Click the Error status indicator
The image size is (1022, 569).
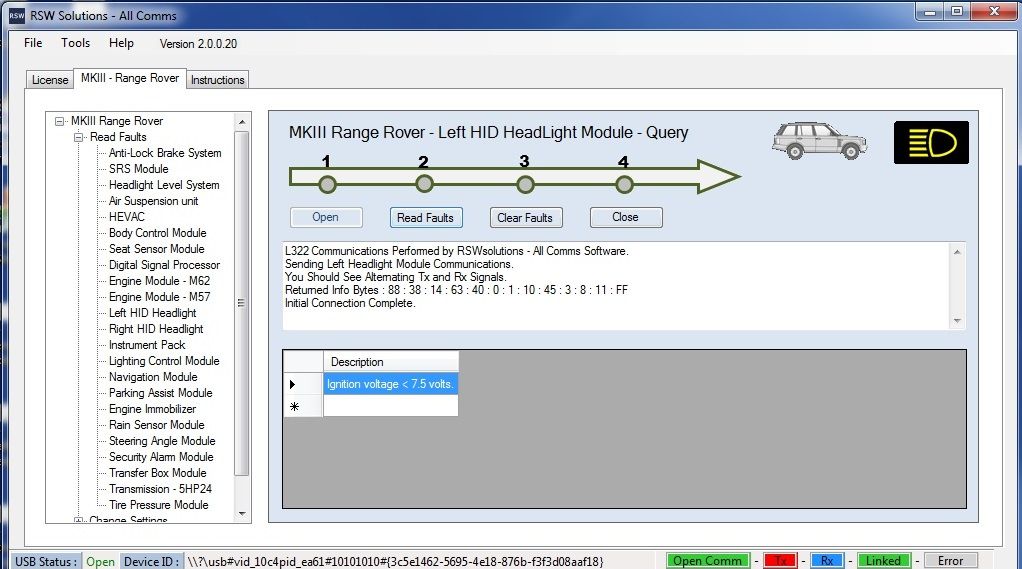click(x=950, y=561)
